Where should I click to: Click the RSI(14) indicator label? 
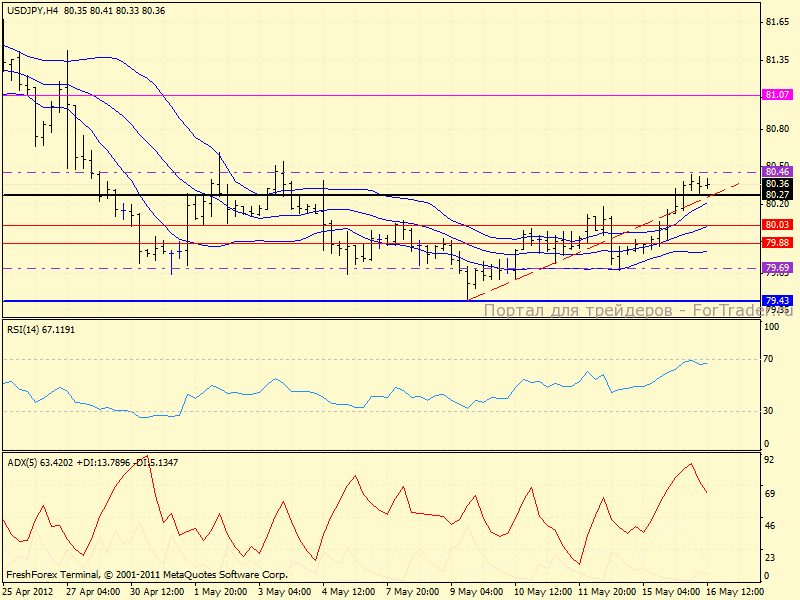click(x=40, y=329)
